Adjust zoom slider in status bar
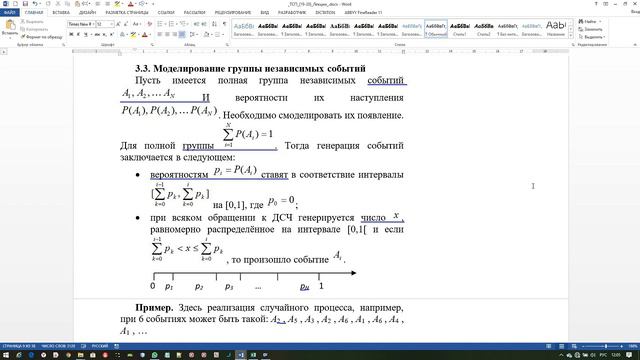Viewport: 640px width, 360px height. point(606,346)
